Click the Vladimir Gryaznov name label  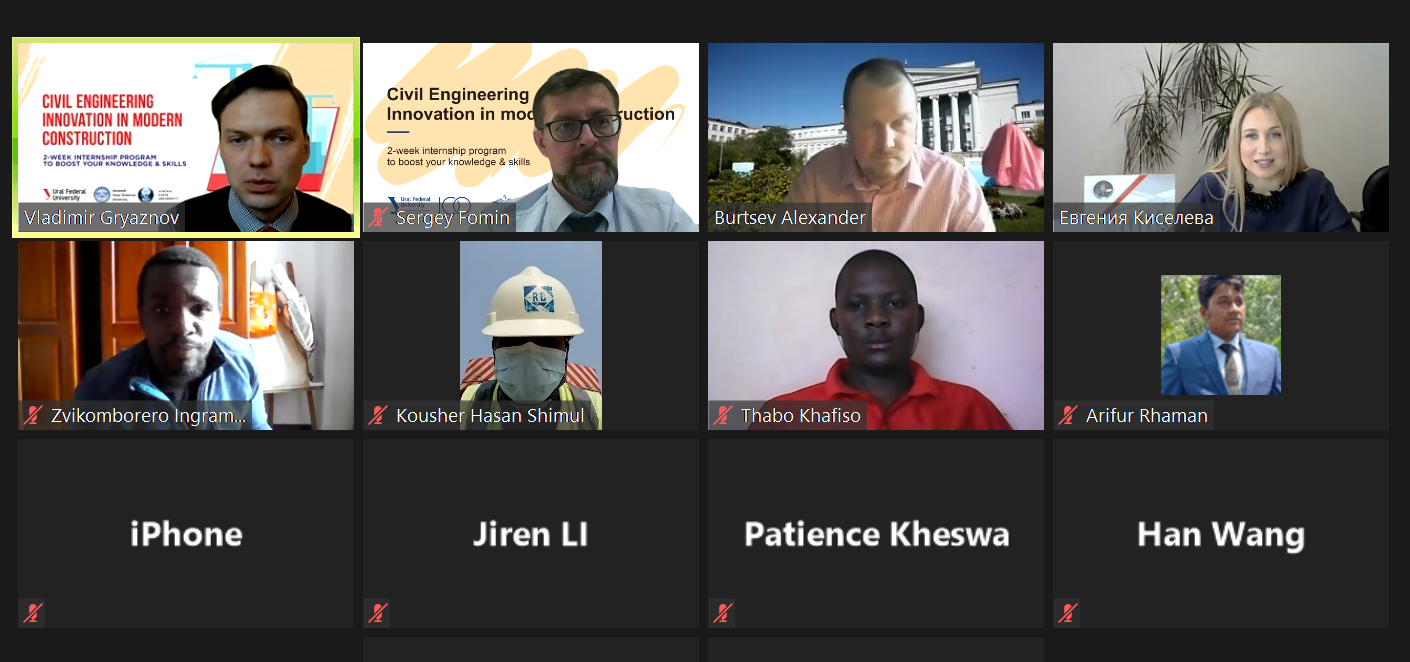[102, 217]
